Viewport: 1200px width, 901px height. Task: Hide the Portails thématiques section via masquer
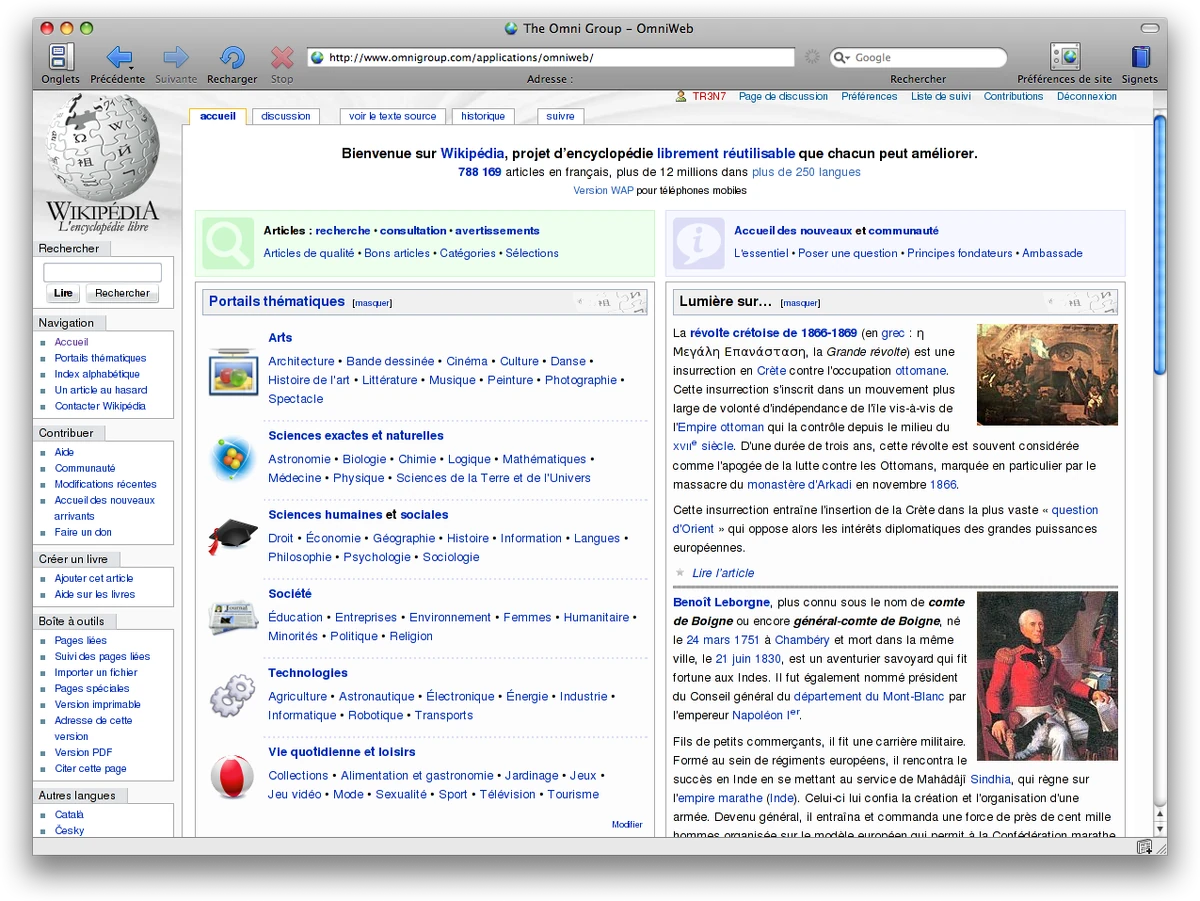(371, 302)
